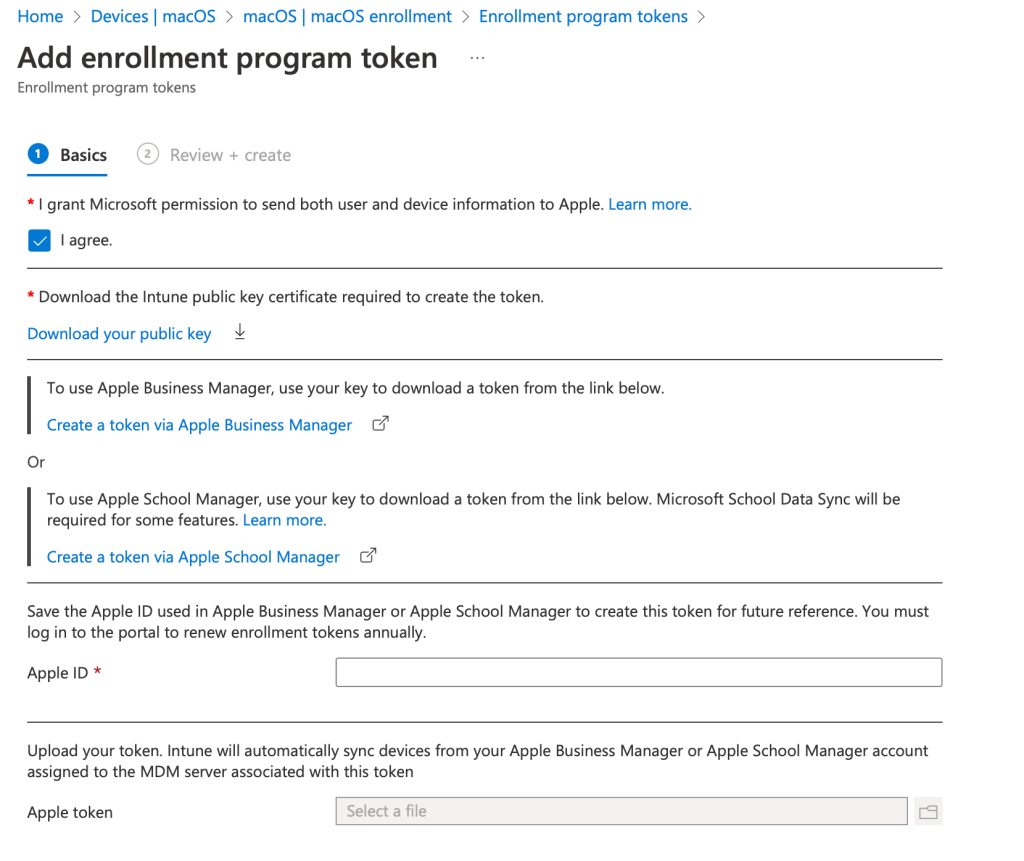Click the step 1 circle icon
Viewport: 1024px width, 861px height.
[38, 154]
